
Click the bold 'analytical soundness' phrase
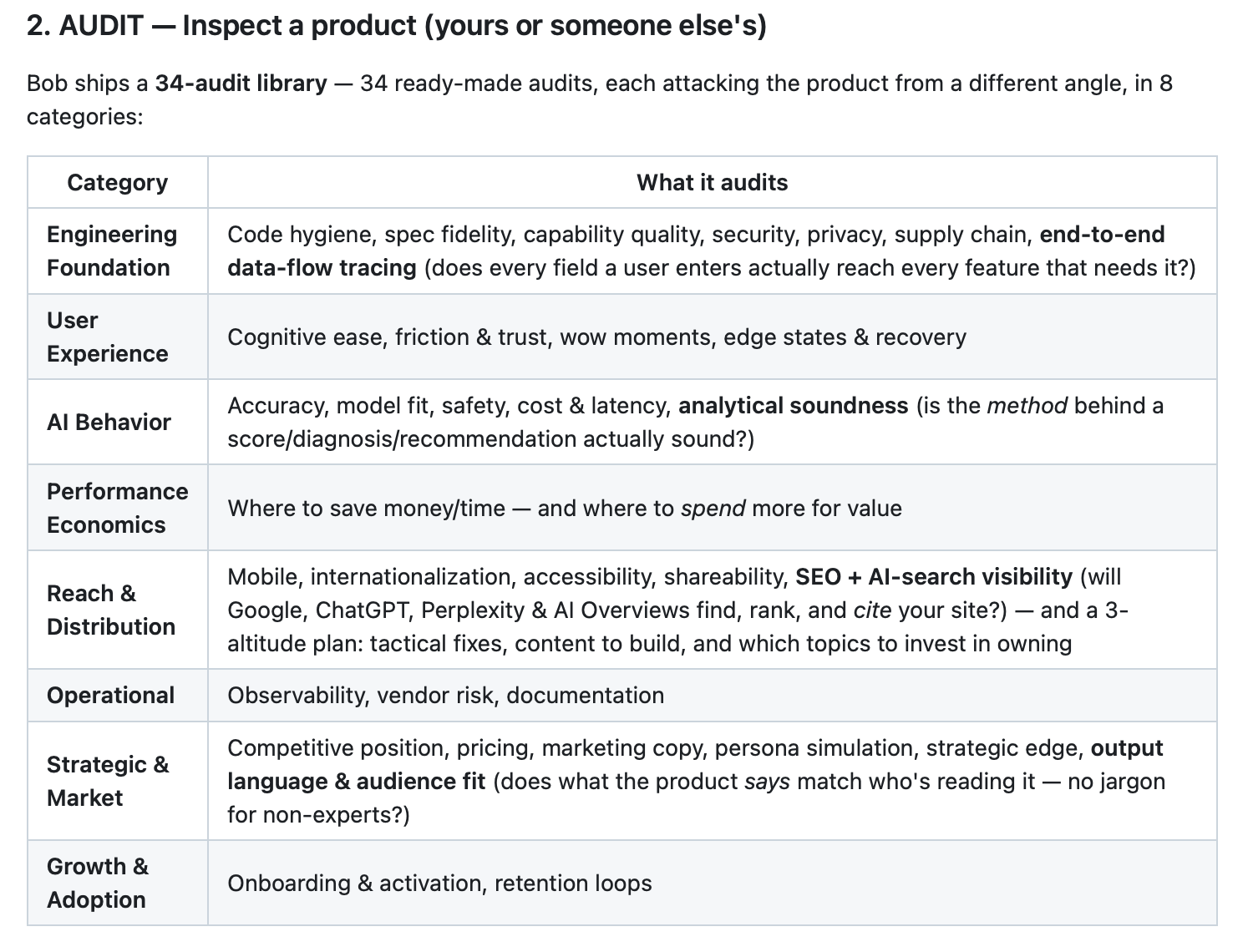click(793, 406)
